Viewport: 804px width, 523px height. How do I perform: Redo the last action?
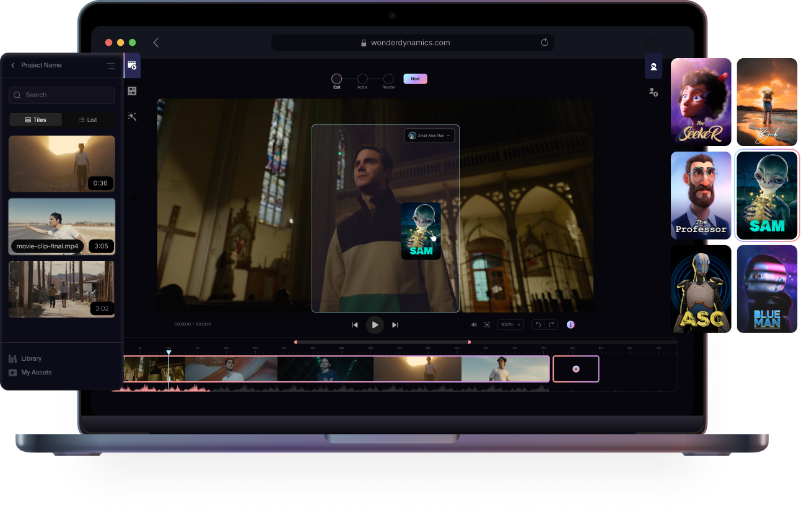coord(551,325)
